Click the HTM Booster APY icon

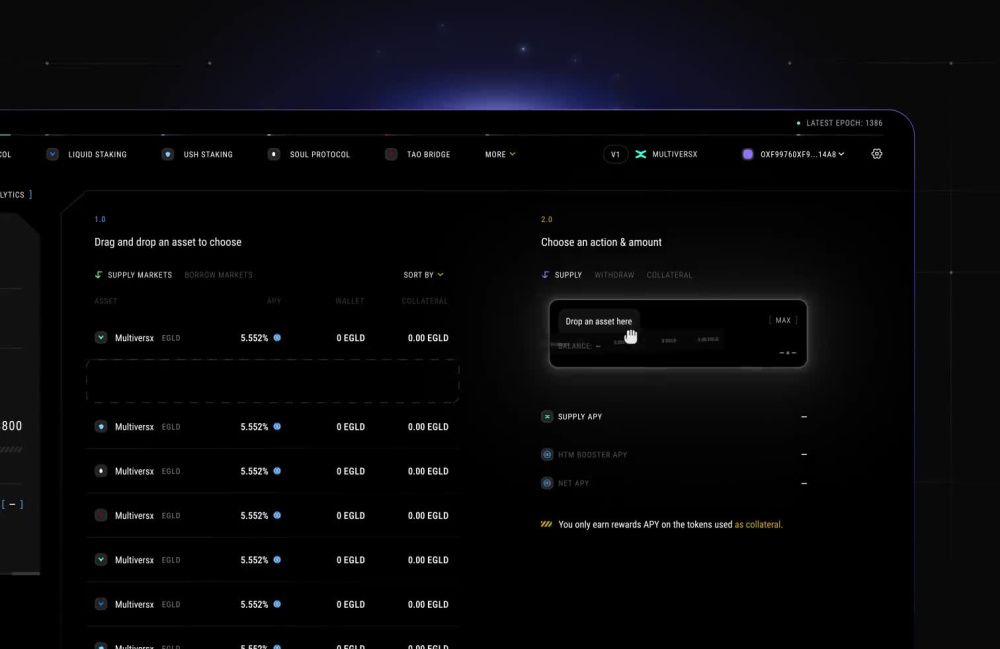tap(547, 455)
